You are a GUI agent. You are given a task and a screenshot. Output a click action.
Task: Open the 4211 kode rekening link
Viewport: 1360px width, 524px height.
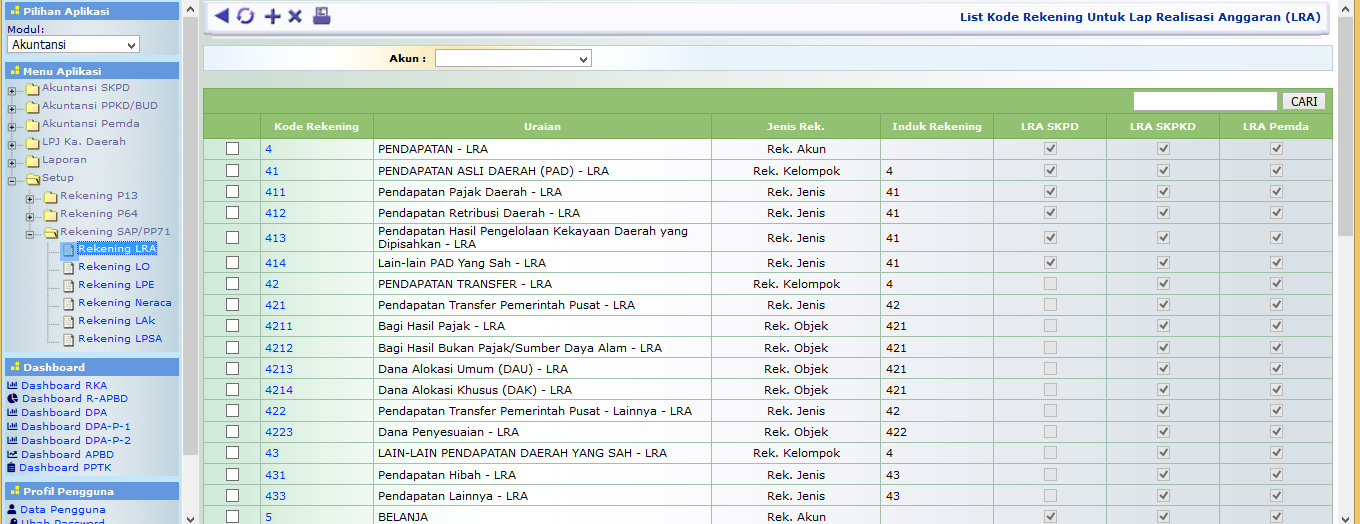point(278,326)
